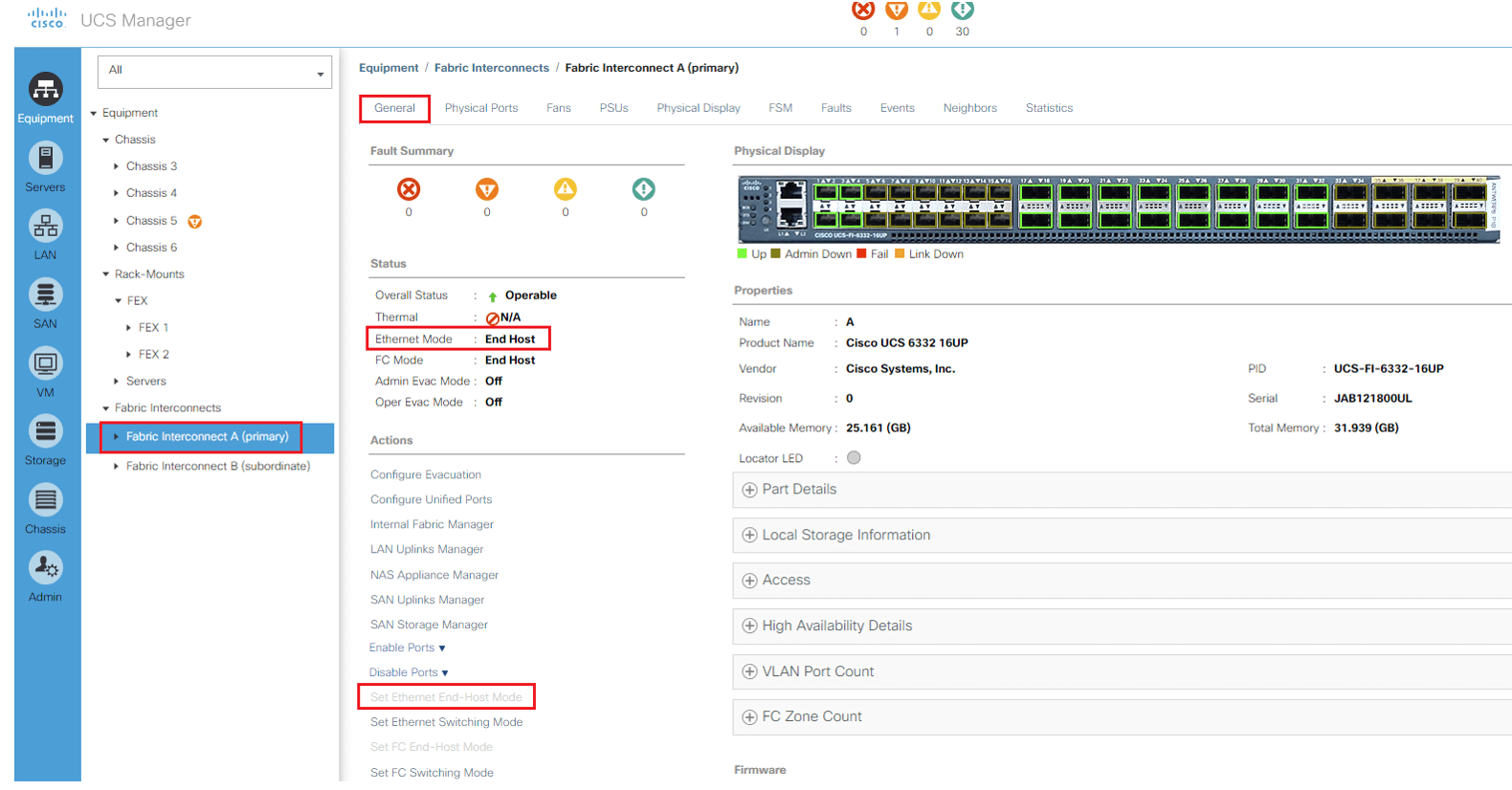
Task: Toggle the Locator LED indicator
Action: pyautogui.click(x=854, y=458)
